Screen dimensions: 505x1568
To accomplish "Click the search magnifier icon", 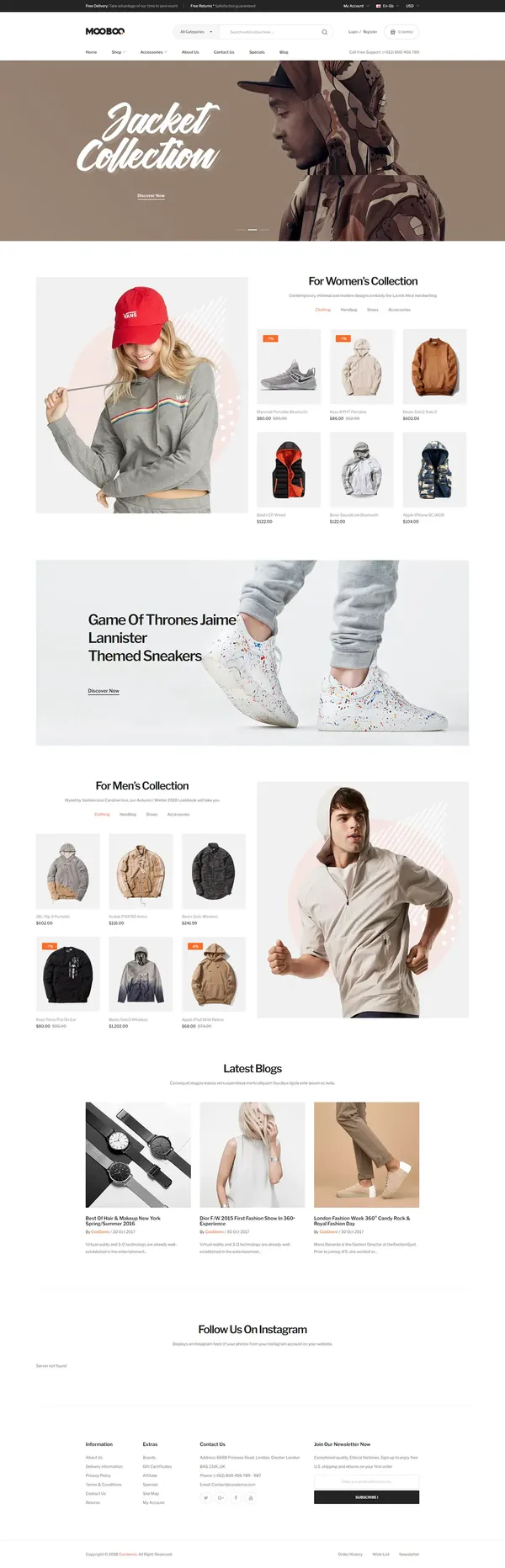I will click(x=324, y=32).
